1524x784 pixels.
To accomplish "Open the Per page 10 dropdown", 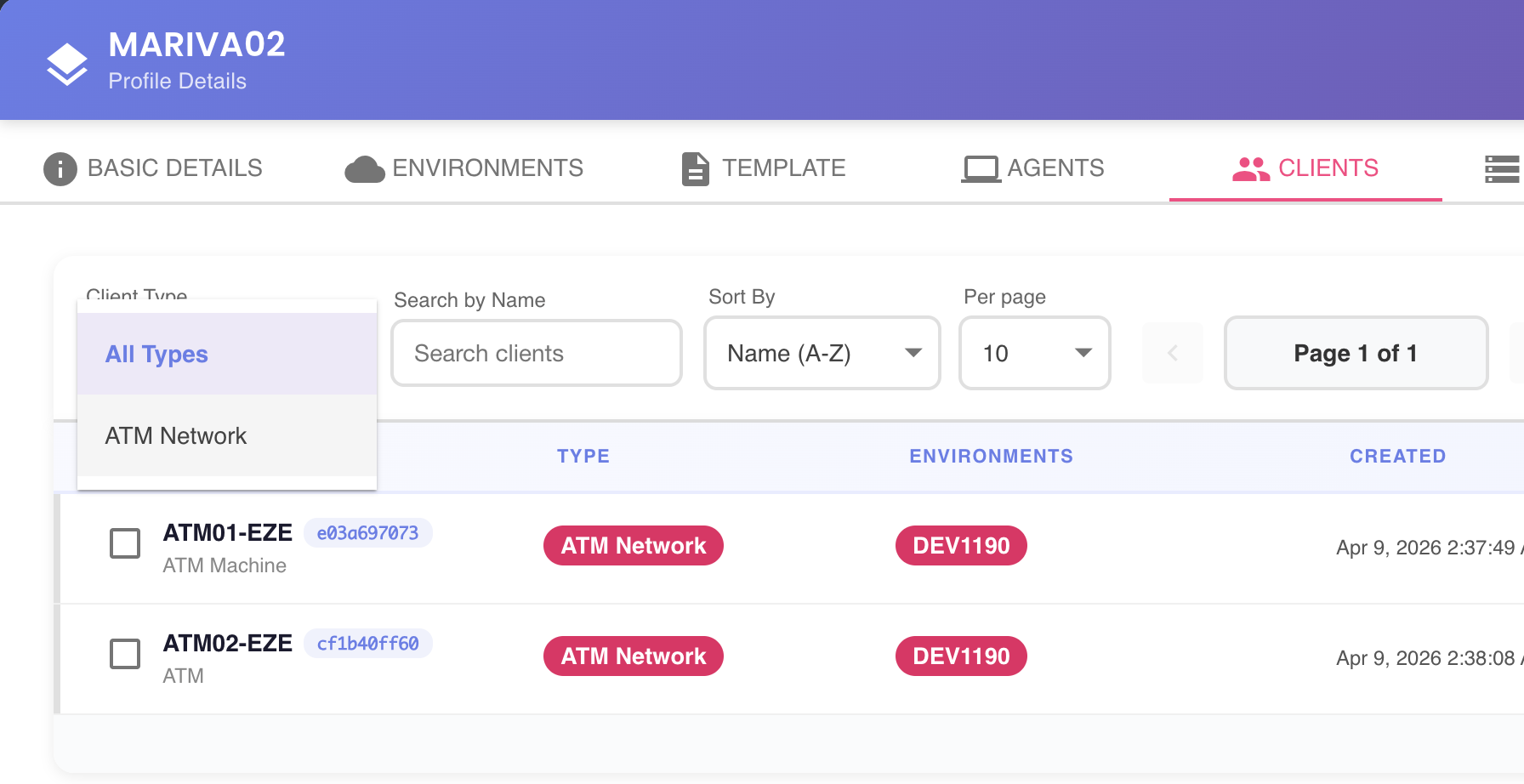I will tap(1035, 353).
